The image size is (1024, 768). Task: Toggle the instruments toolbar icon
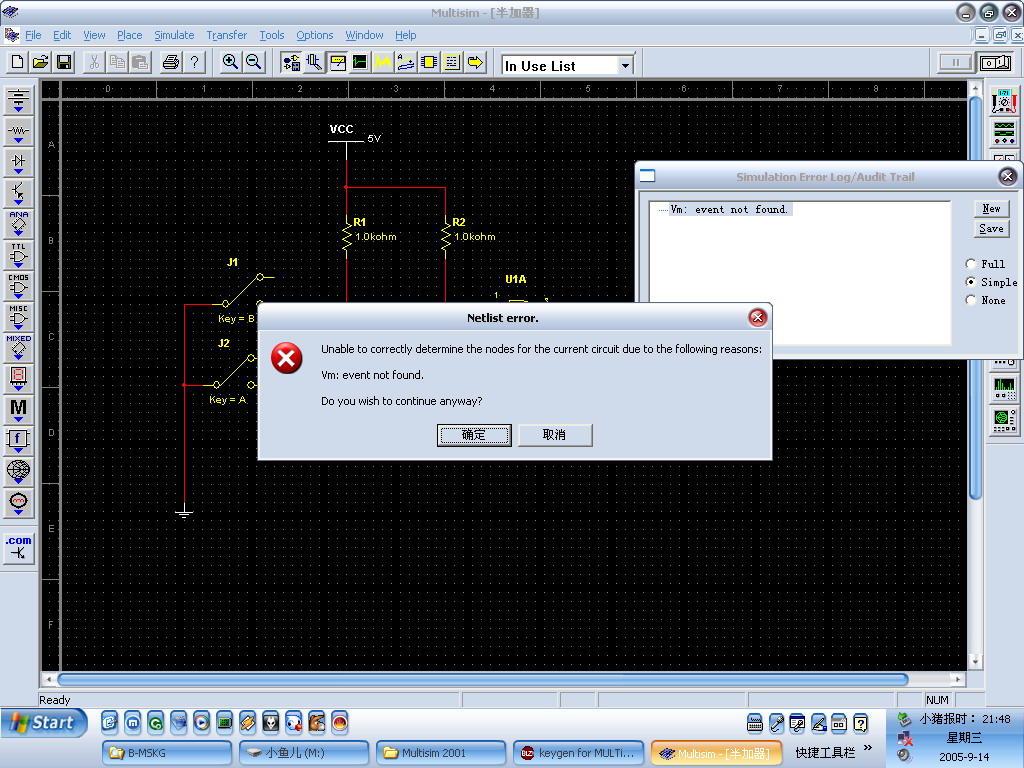pyautogui.click(x=337, y=63)
